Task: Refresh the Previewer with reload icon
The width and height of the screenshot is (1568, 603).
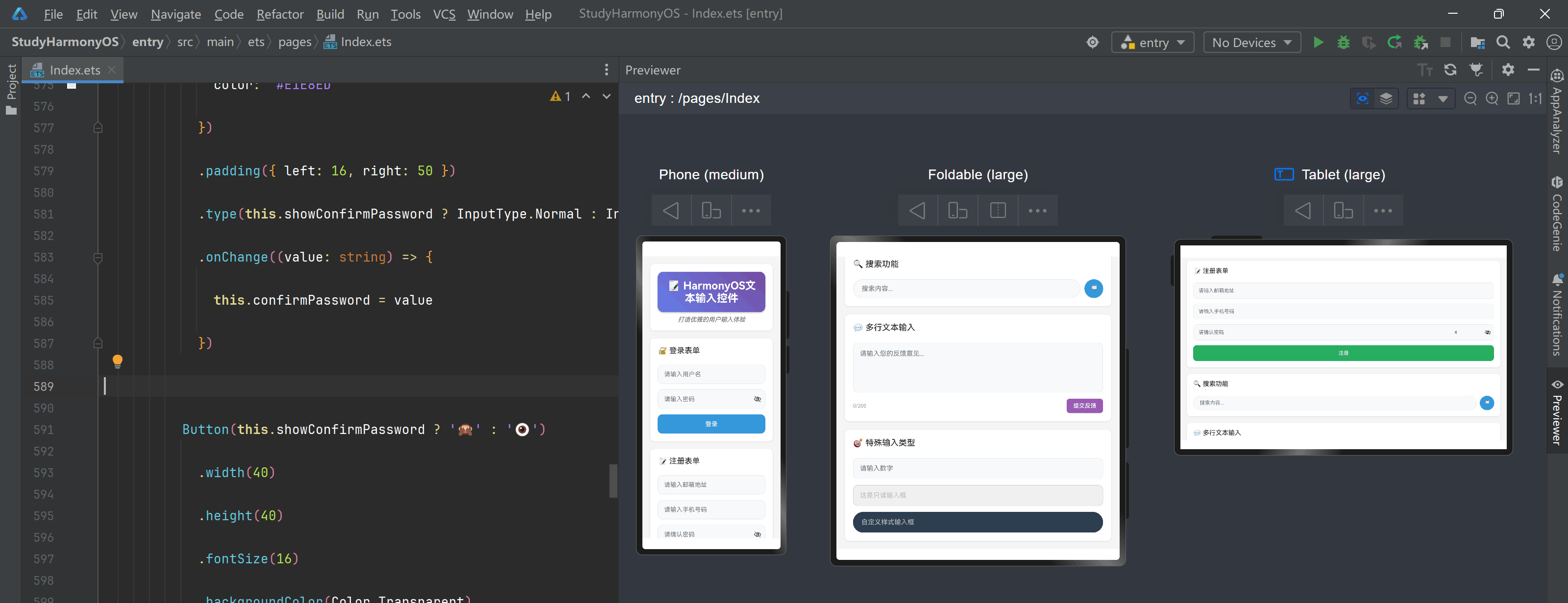Action: [1450, 70]
